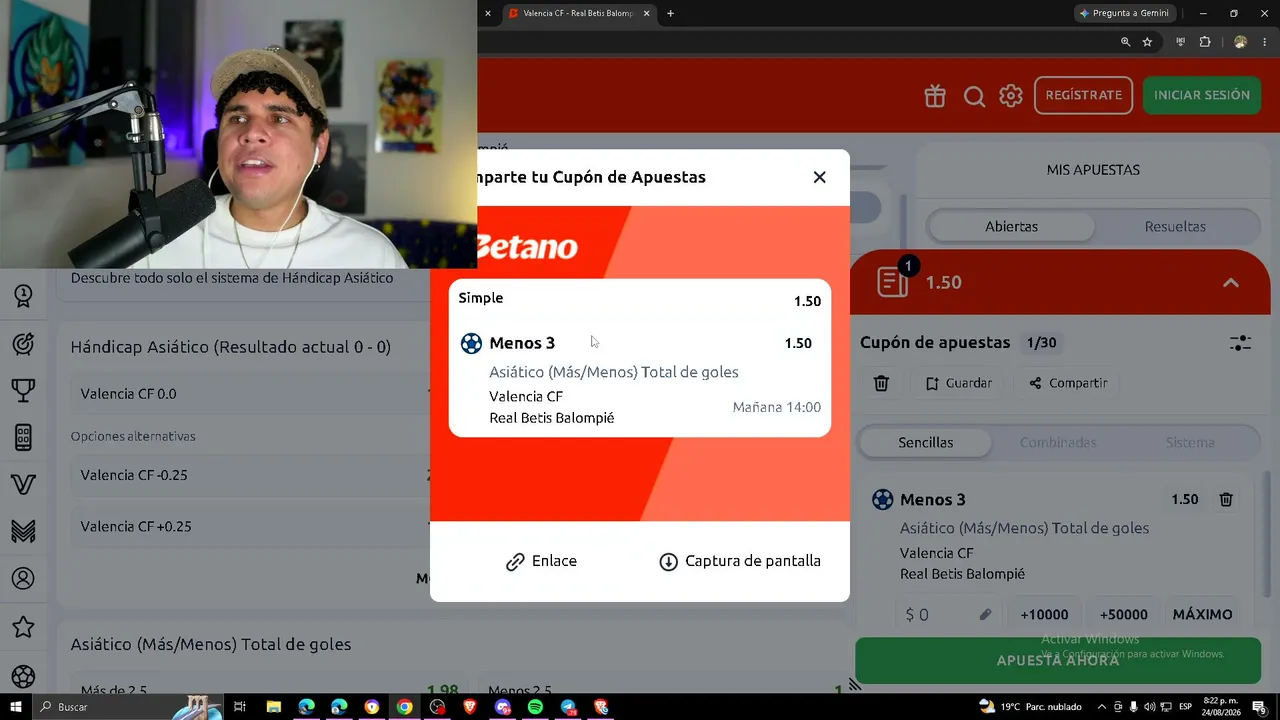1280x720 pixels.
Task: Open the M-shaped icon in left sidebar
Action: 23,531
